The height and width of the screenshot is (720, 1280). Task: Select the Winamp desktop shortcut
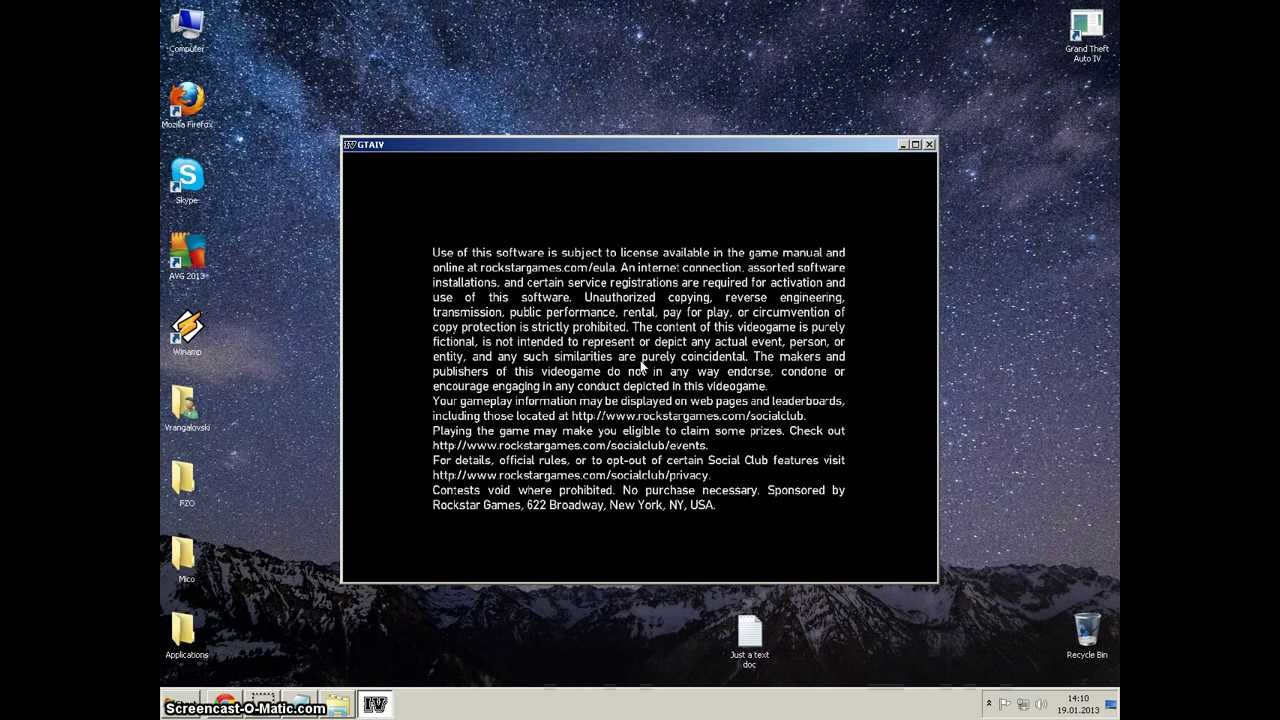point(187,333)
